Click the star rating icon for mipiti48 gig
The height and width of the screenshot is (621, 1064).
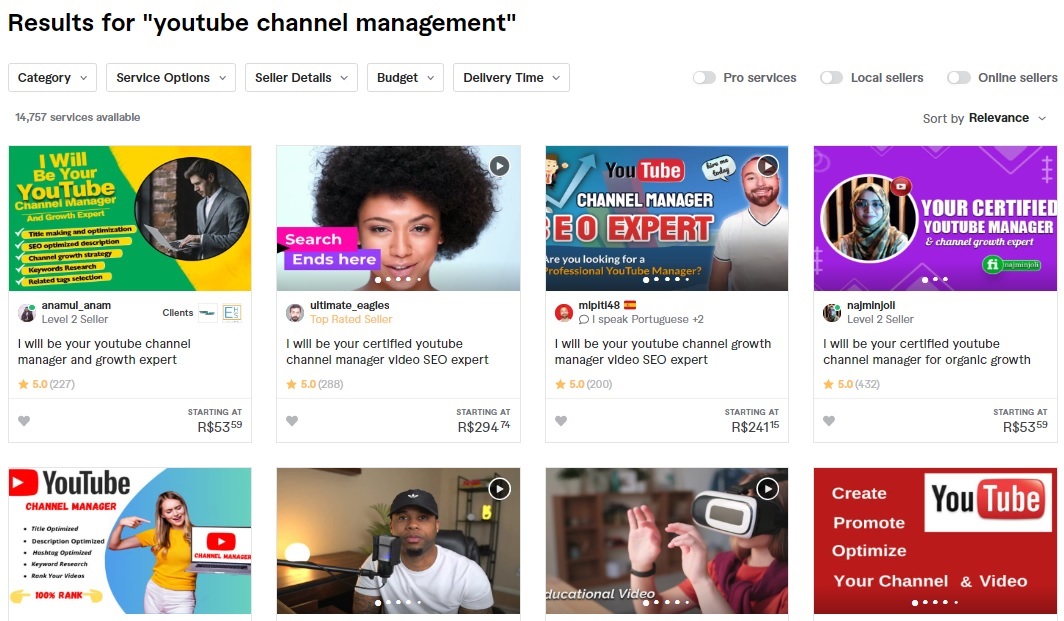pos(560,384)
